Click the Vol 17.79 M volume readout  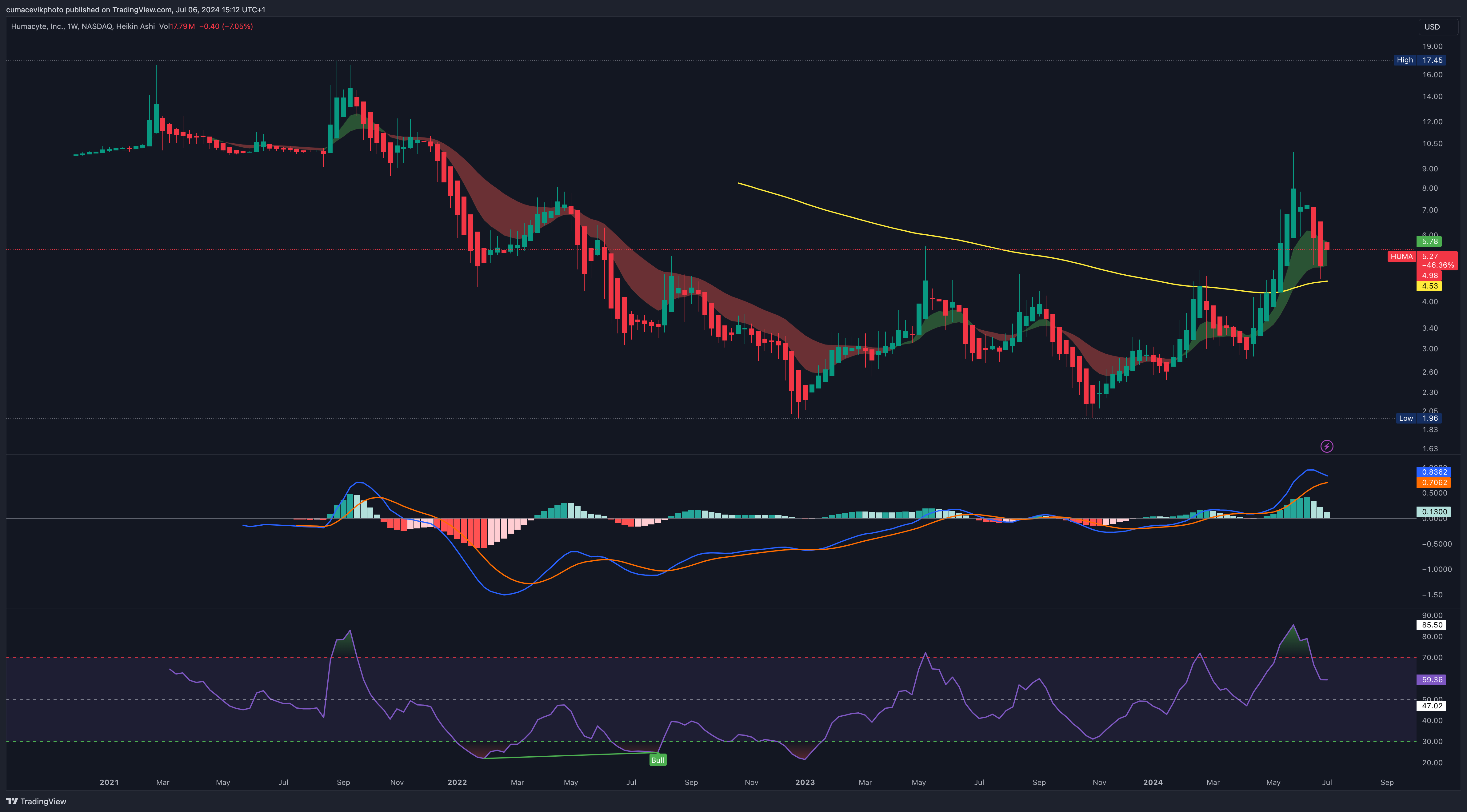[x=177, y=26]
